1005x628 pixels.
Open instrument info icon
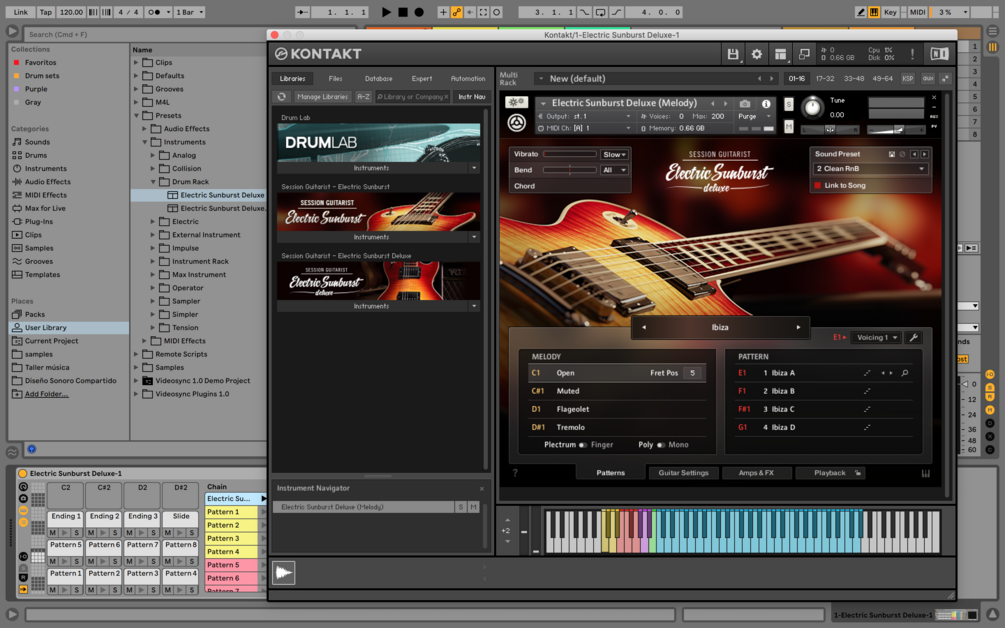click(766, 103)
